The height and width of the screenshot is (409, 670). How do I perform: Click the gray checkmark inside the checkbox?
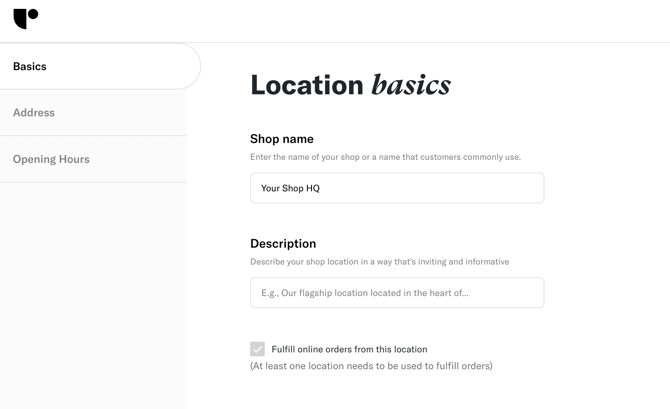(x=257, y=349)
